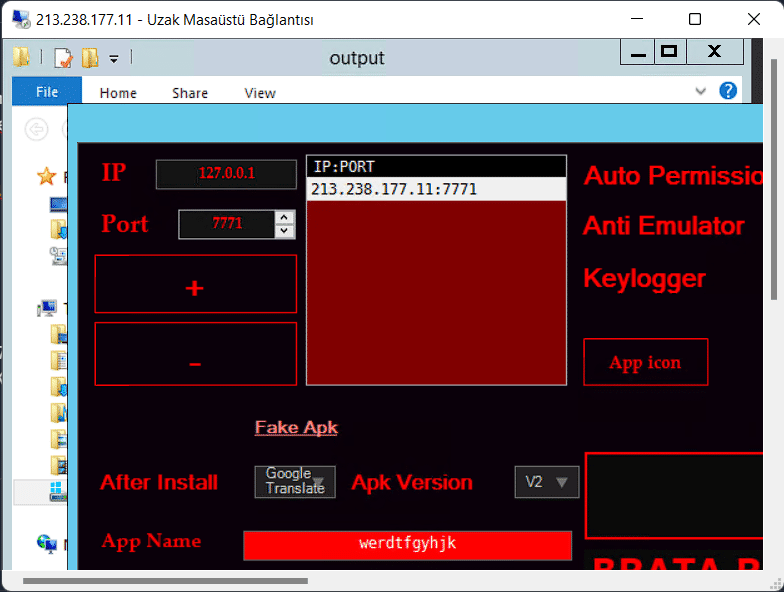Select the Local Disk Windows drive icon

58,492
